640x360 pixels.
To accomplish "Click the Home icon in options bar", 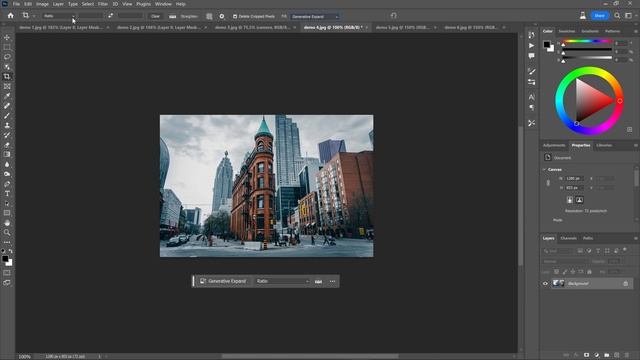I will pos(11,16).
